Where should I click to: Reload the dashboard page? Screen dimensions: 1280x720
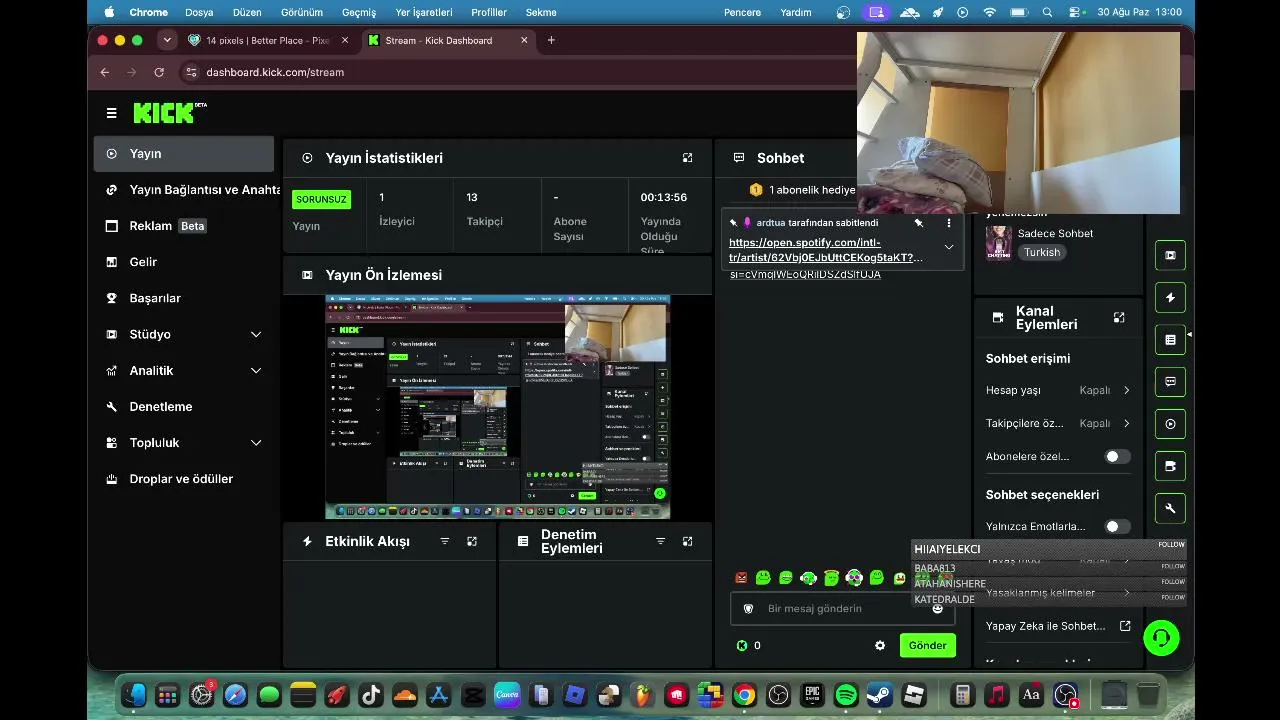point(159,72)
